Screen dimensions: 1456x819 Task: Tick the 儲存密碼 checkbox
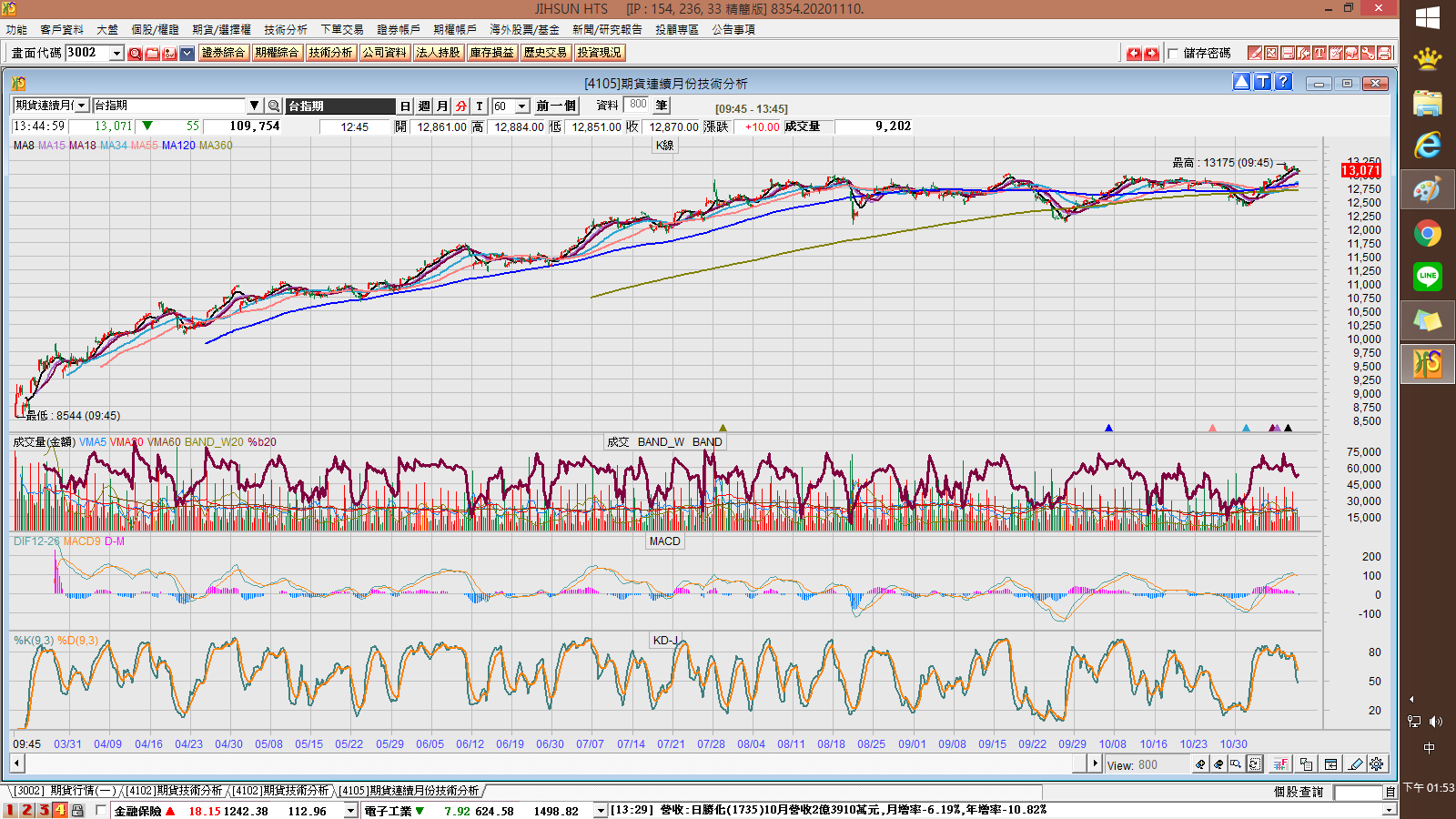click(x=1173, y=54)
